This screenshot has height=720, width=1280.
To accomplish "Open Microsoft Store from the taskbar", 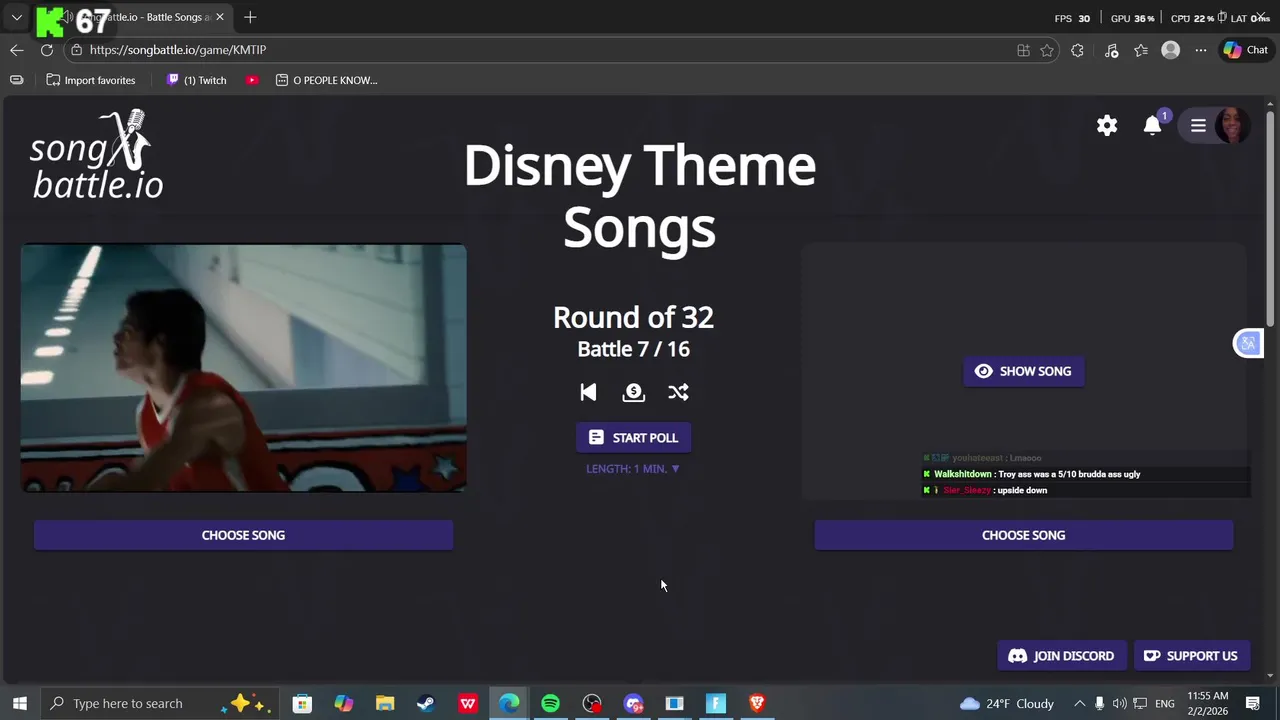I will [302, 703].
